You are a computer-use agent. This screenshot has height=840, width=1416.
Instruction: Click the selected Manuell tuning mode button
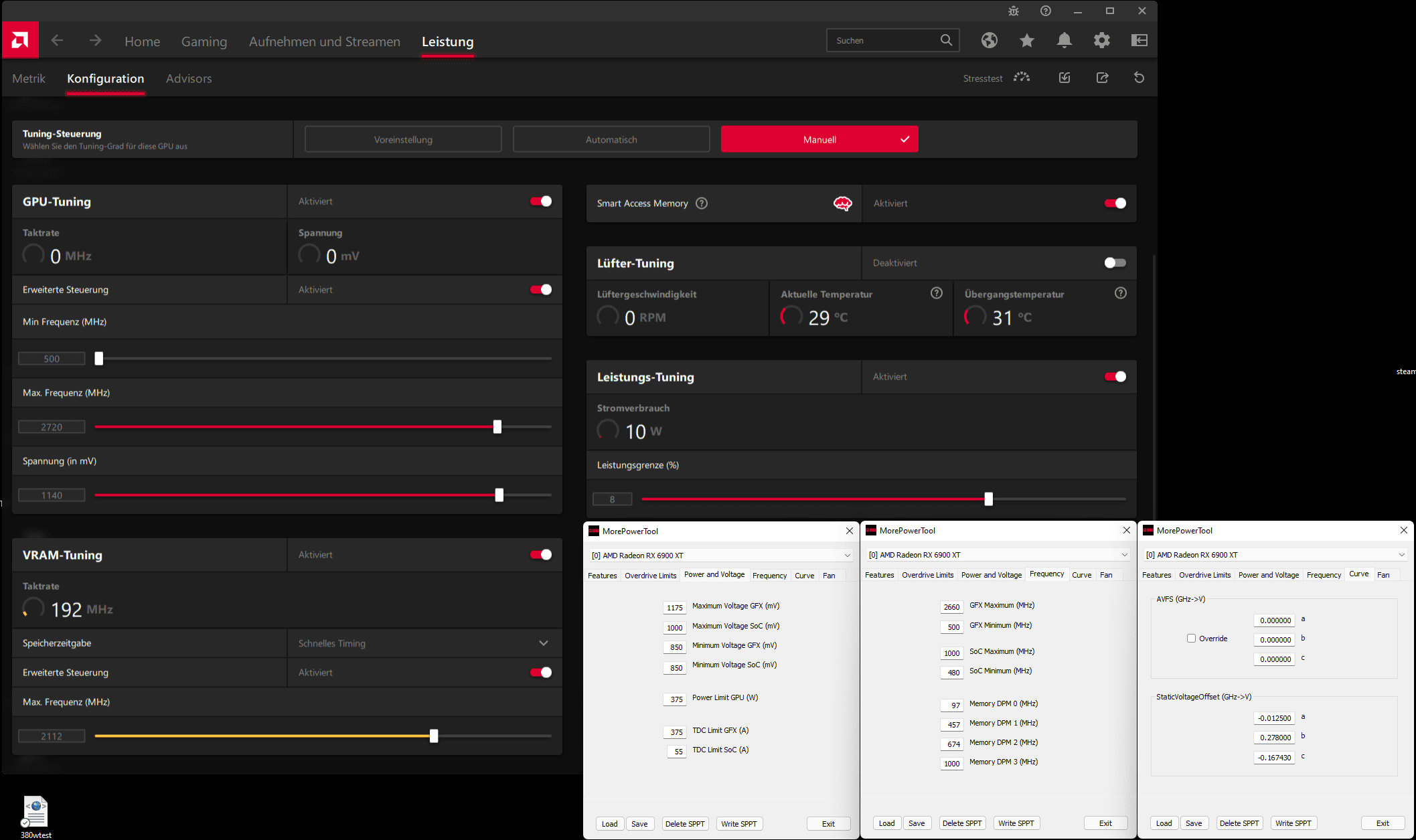819,139
